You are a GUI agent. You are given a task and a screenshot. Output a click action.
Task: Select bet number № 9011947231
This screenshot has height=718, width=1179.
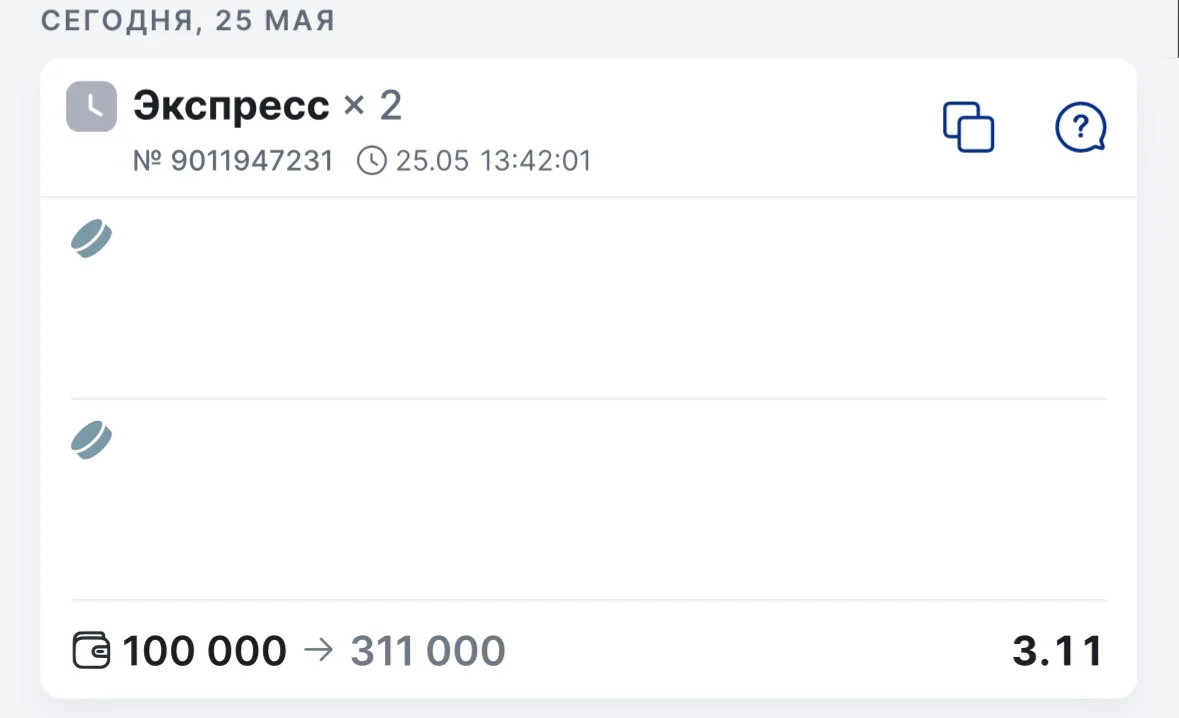point(233,161)
